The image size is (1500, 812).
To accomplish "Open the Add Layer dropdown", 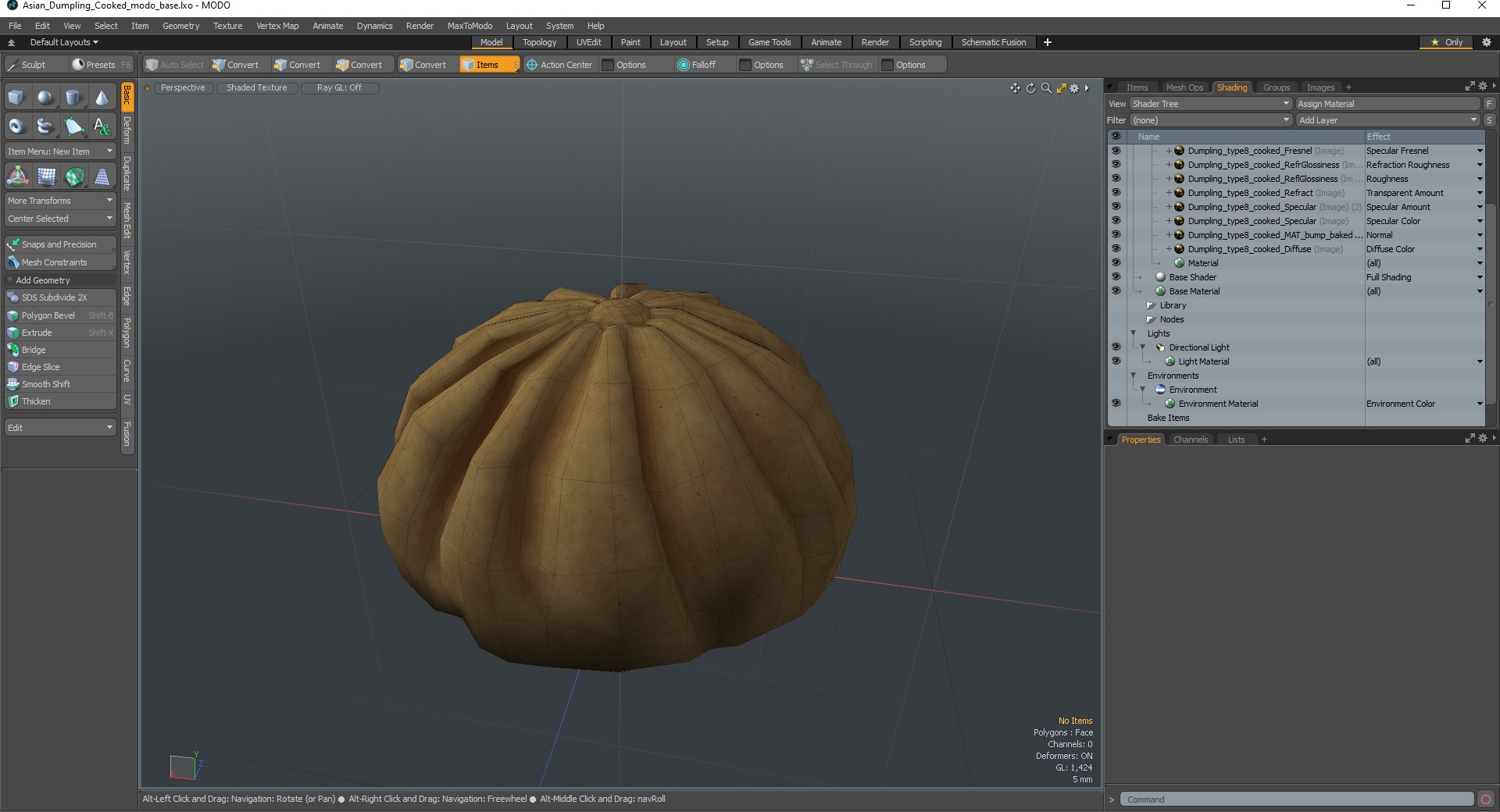I will (x=1387, y=120).
